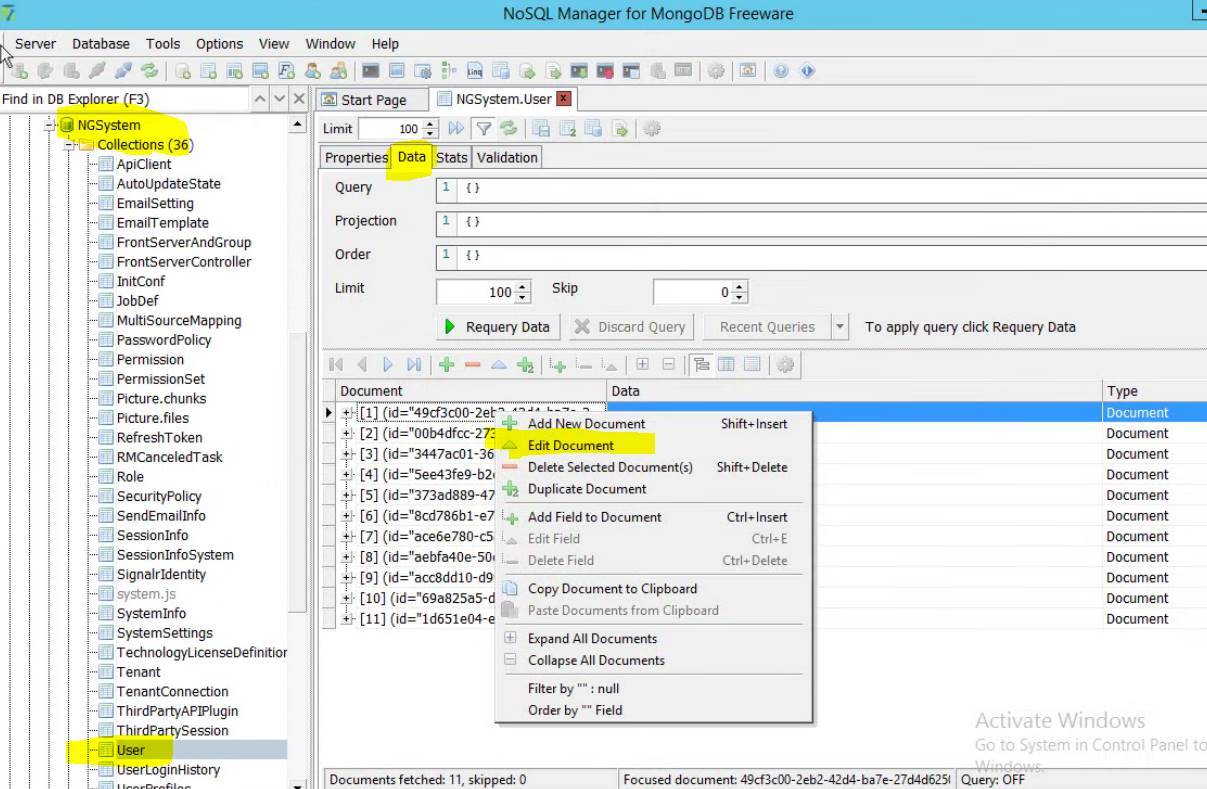Expand document [9] in the grid
Viewport: 1207px width, 789px height.
pyautogui.click(x=347, y=578)
